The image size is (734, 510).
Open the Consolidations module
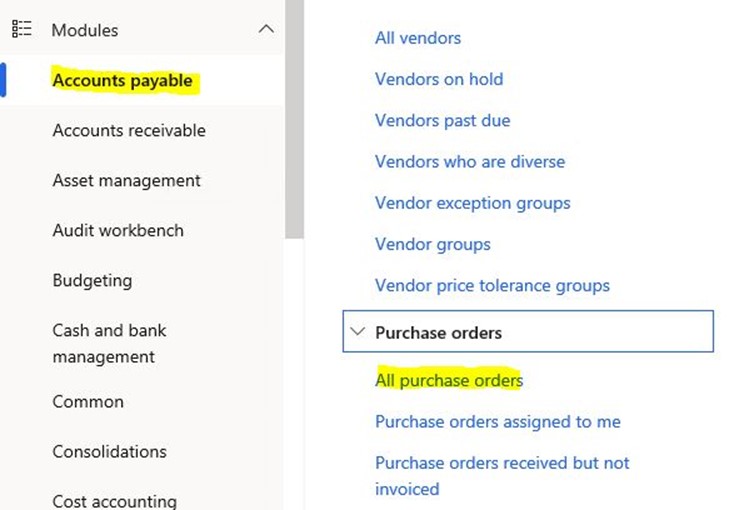tap(109, 451)
